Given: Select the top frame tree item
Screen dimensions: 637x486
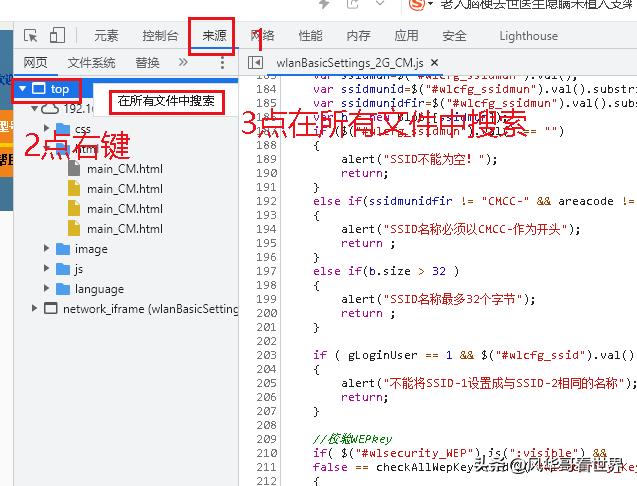Looking at the screenshot, I should [60, 89].
